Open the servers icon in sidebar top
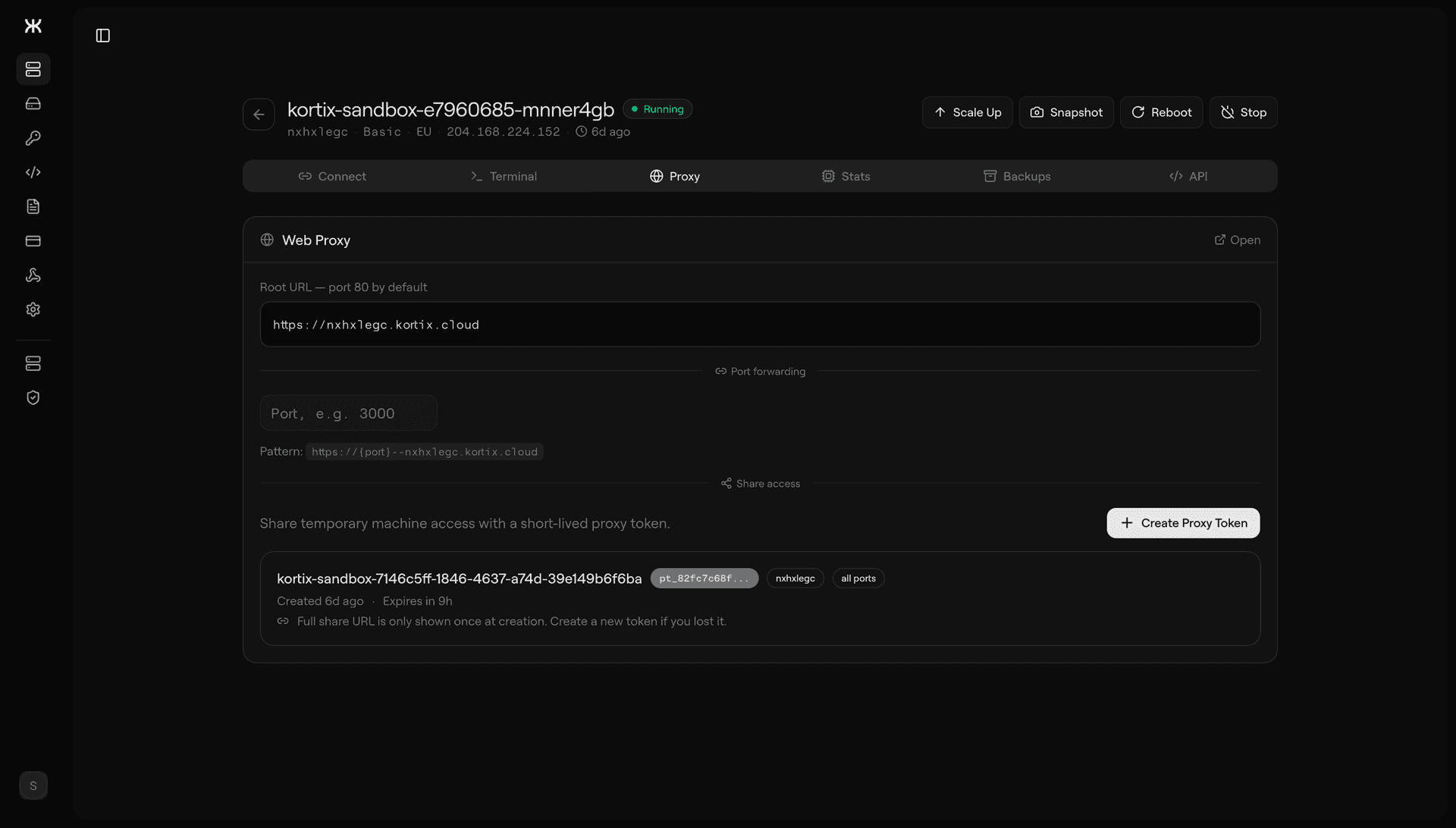 click(x=33, y=69)
